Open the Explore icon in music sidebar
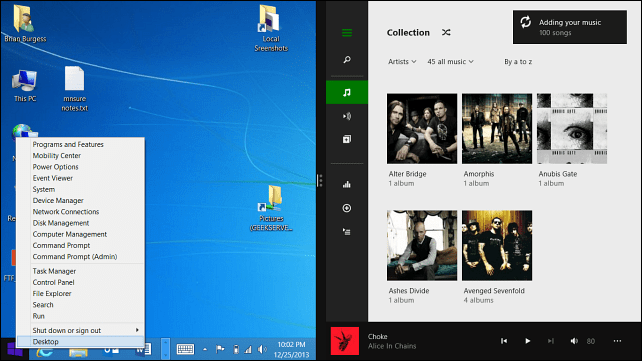 point(347,139)
